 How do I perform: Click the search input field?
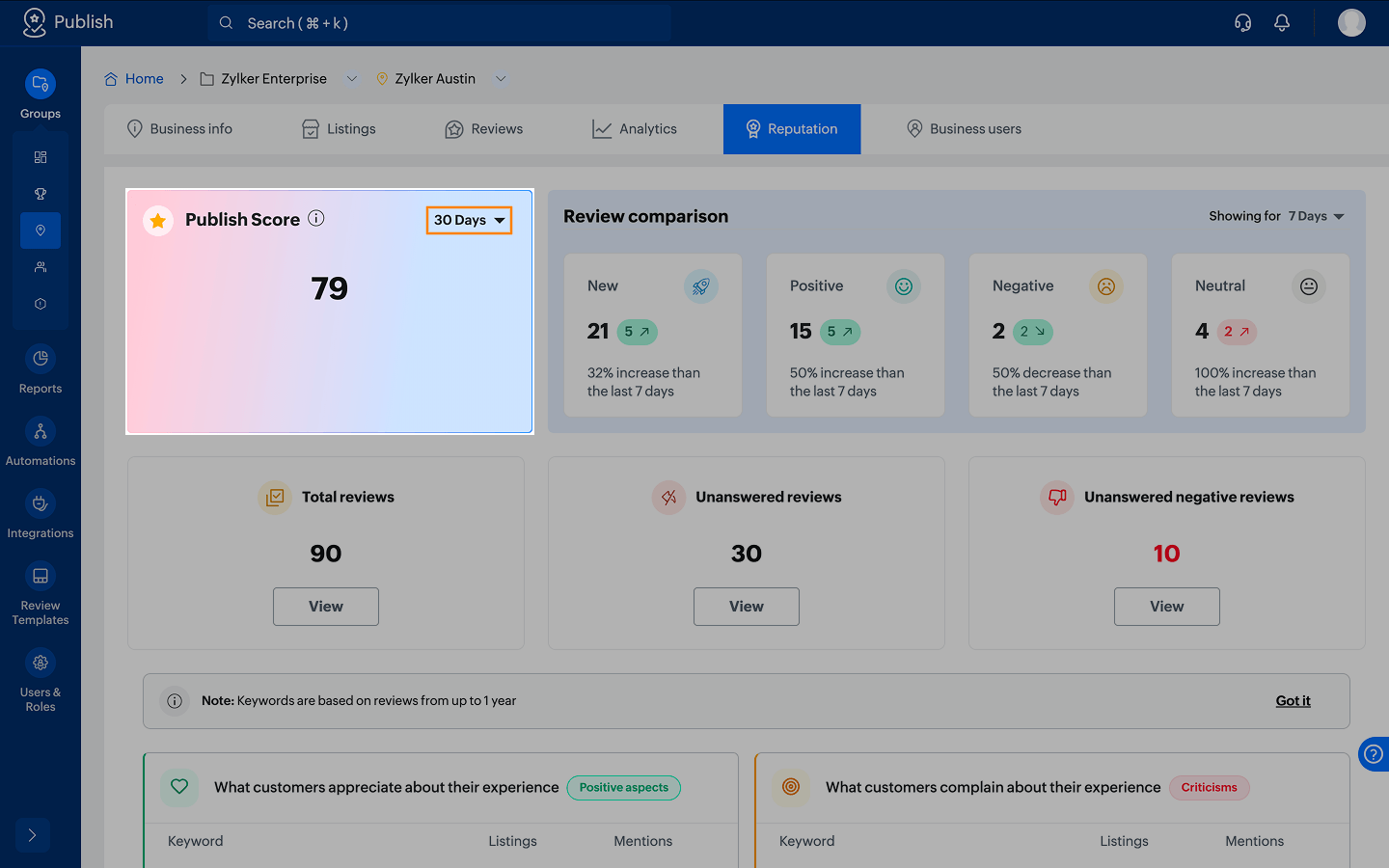tap(440, 23)
